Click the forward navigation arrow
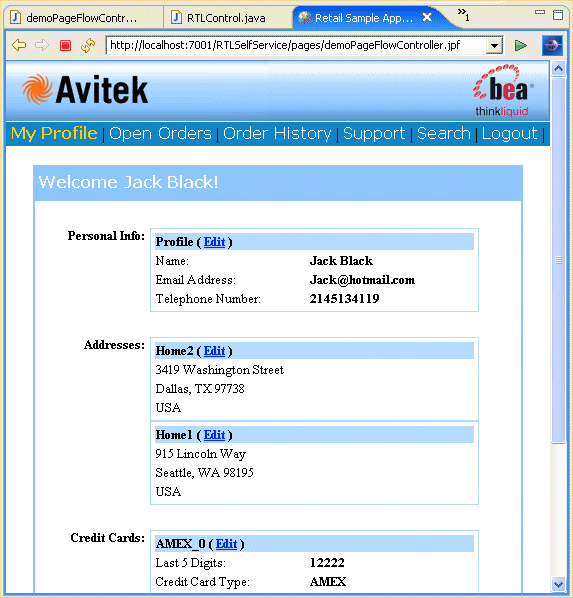 pos(42,45)
